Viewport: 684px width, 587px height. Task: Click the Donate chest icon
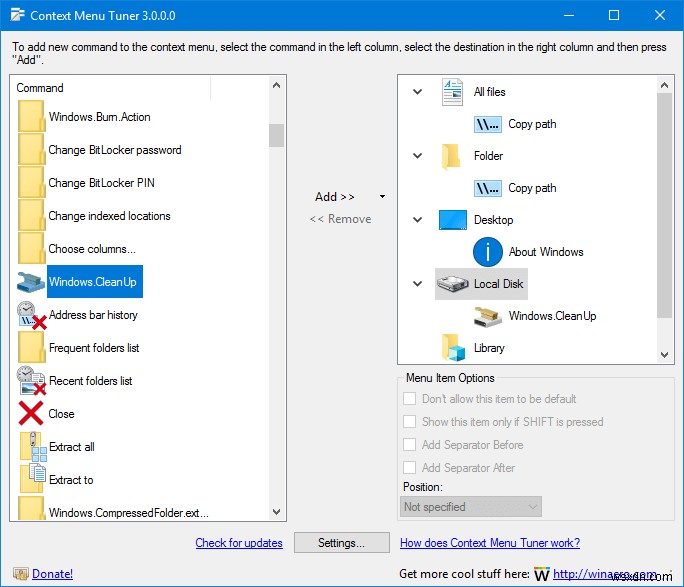(x=21, y=573)
